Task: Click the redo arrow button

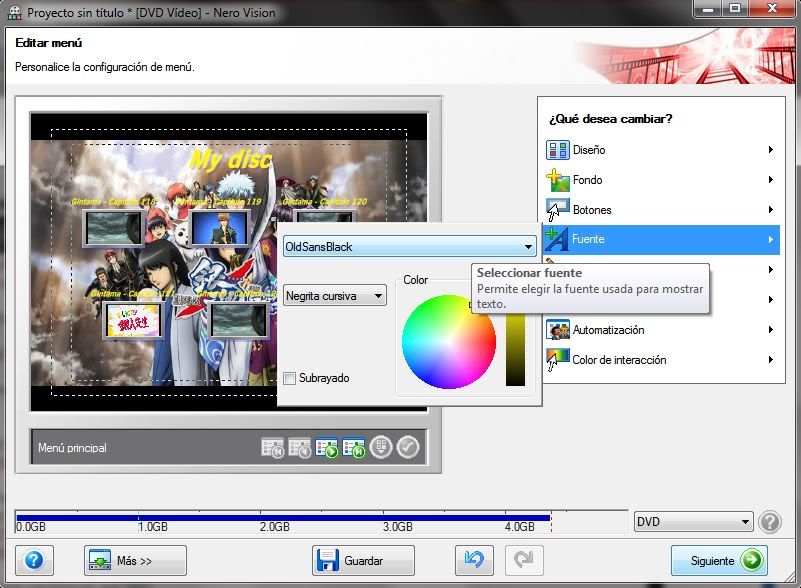Action: [x=524, y=560]
